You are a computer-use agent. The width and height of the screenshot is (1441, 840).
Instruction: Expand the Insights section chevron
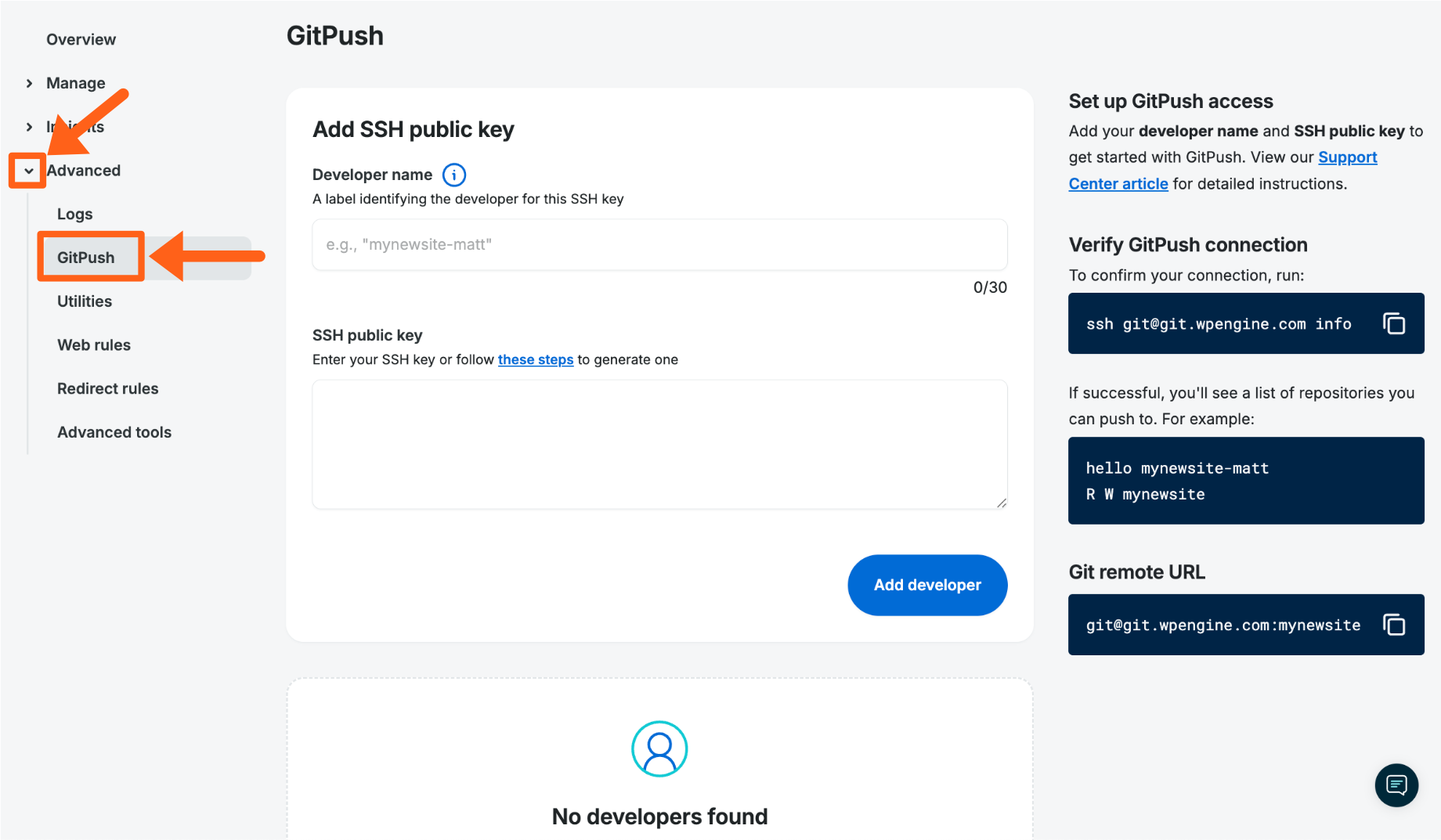tap(29, 127)
